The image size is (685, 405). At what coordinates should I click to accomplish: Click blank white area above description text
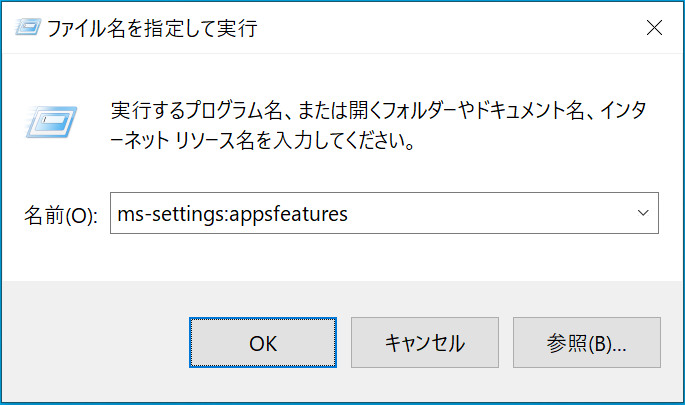tap(342, 74)
